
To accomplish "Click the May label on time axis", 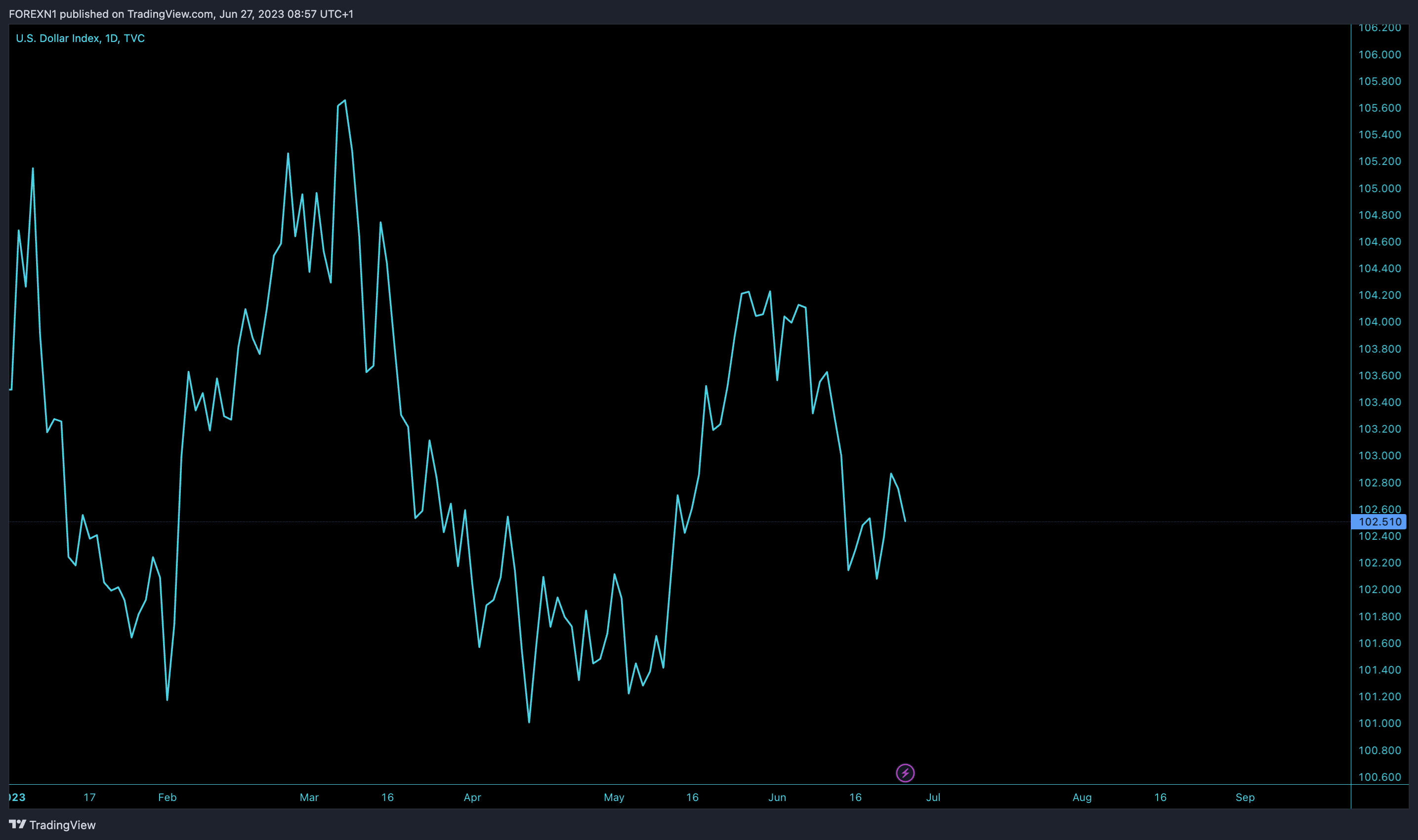I will click(614, 797).
